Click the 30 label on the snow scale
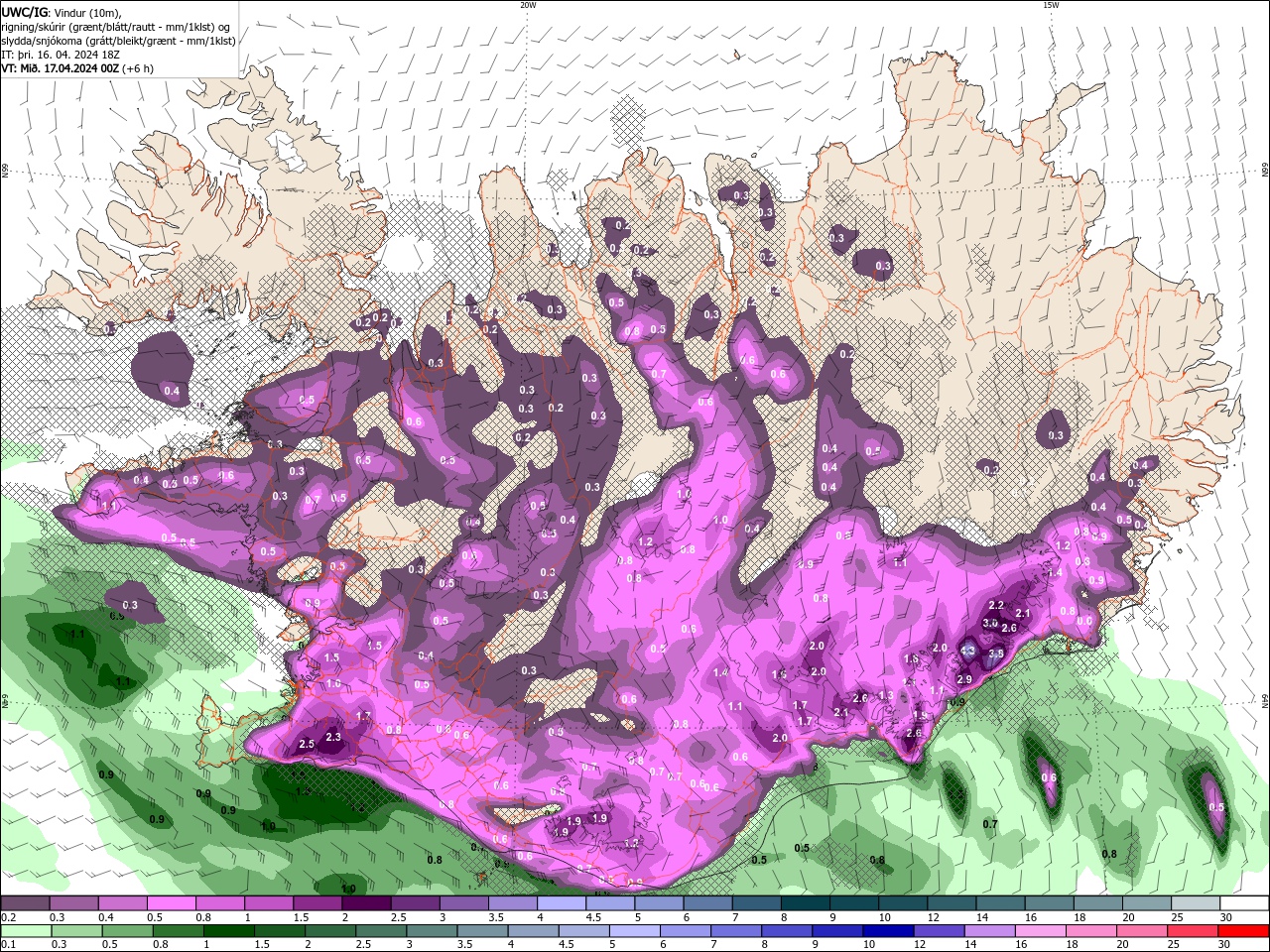The height and width of the screenshot is (952, 1270). (x=1226, y=918)
